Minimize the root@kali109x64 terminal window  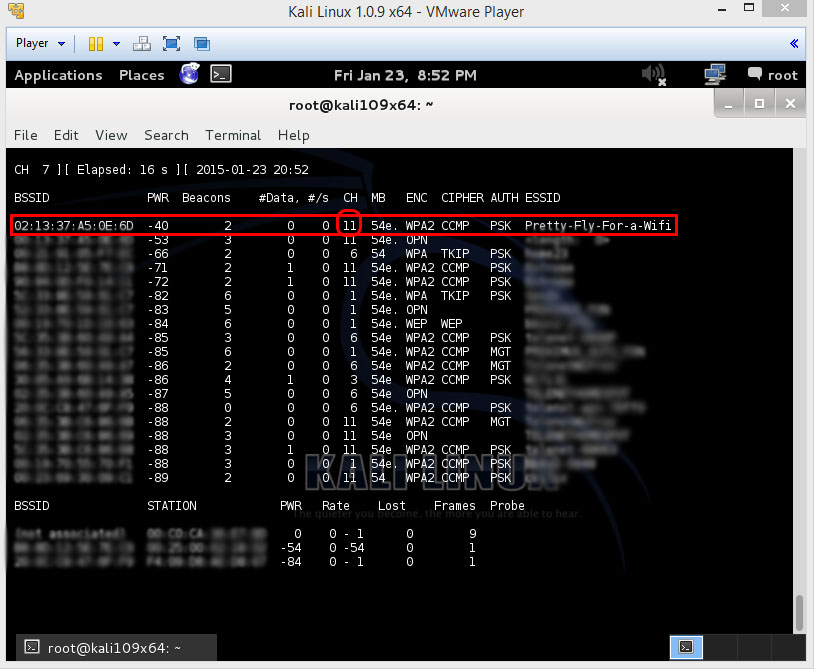728,105
